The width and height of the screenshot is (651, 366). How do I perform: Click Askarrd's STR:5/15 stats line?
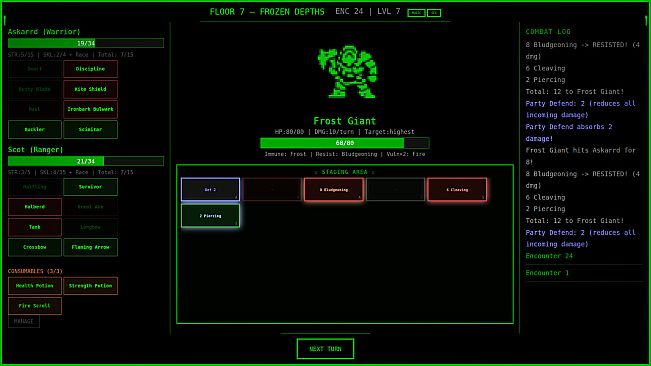pos(71,55)
